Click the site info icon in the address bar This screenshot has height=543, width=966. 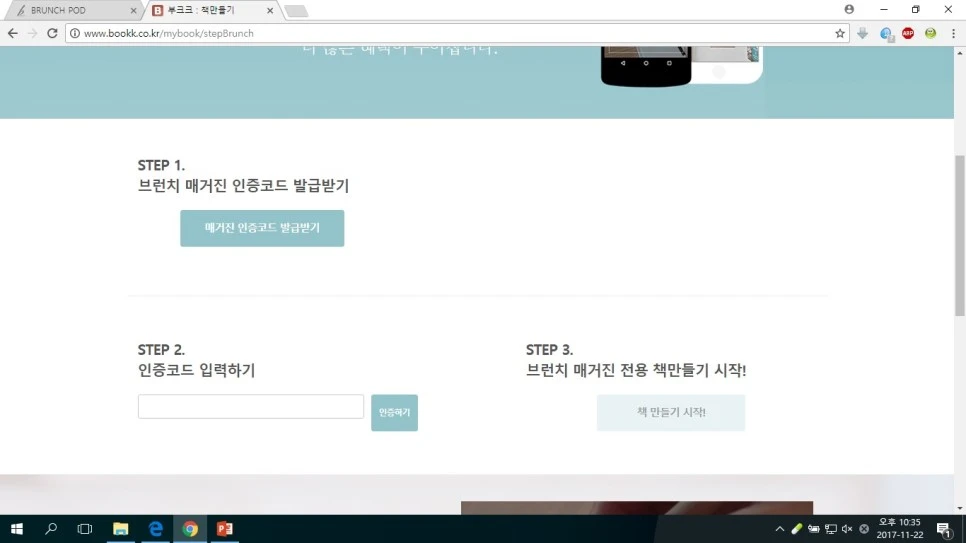click(75, 33)
